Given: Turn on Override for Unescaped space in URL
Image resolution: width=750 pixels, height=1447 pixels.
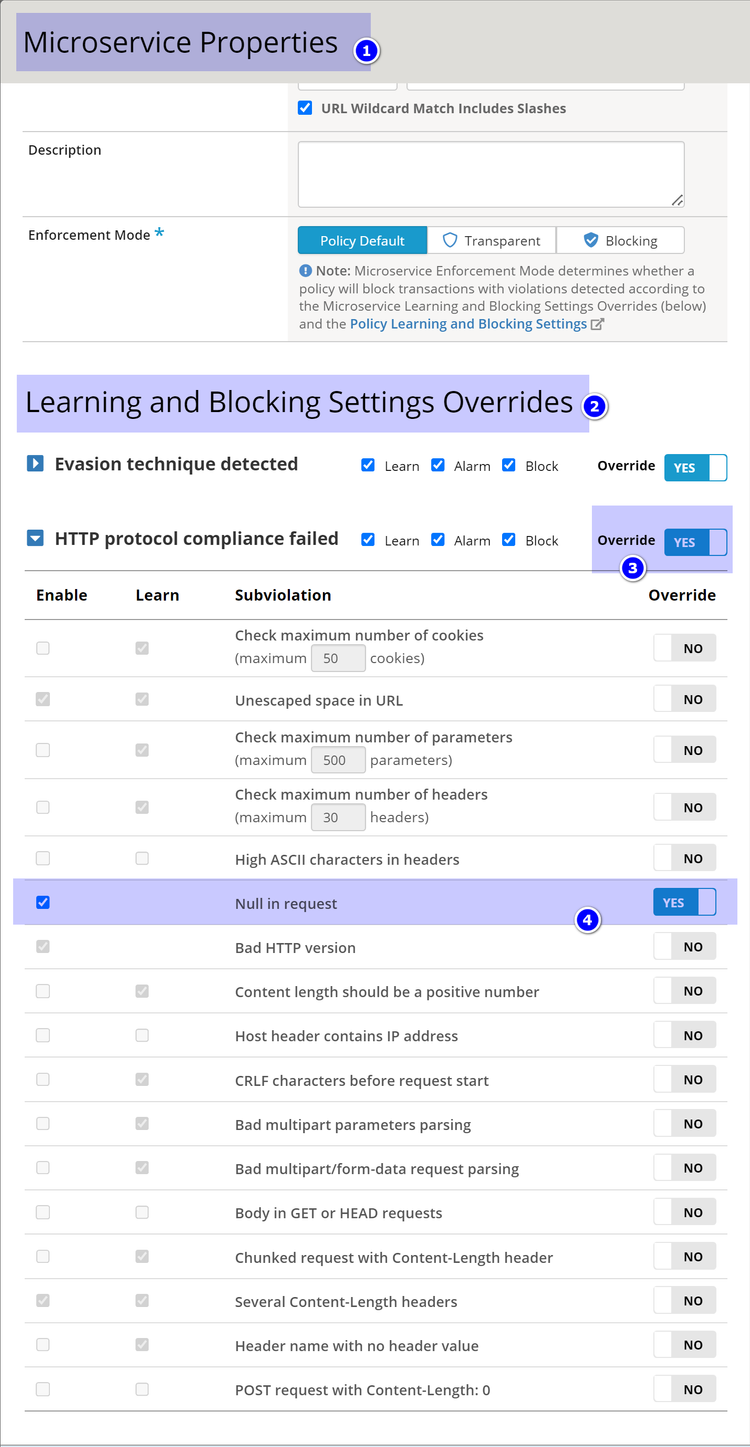Looking at the screenshot, I should (x=685, y=700).
